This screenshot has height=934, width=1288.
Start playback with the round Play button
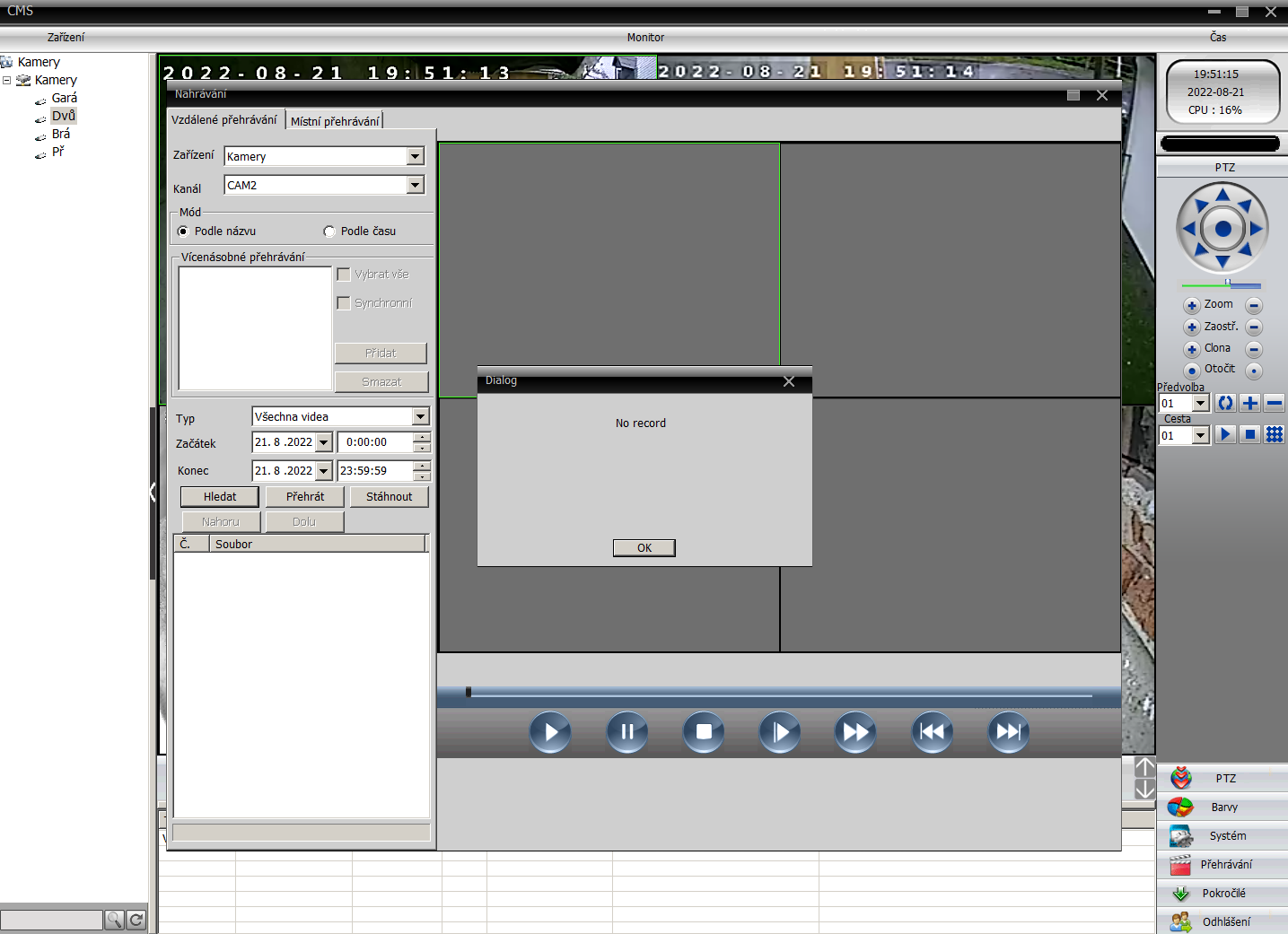pos(550,732)
